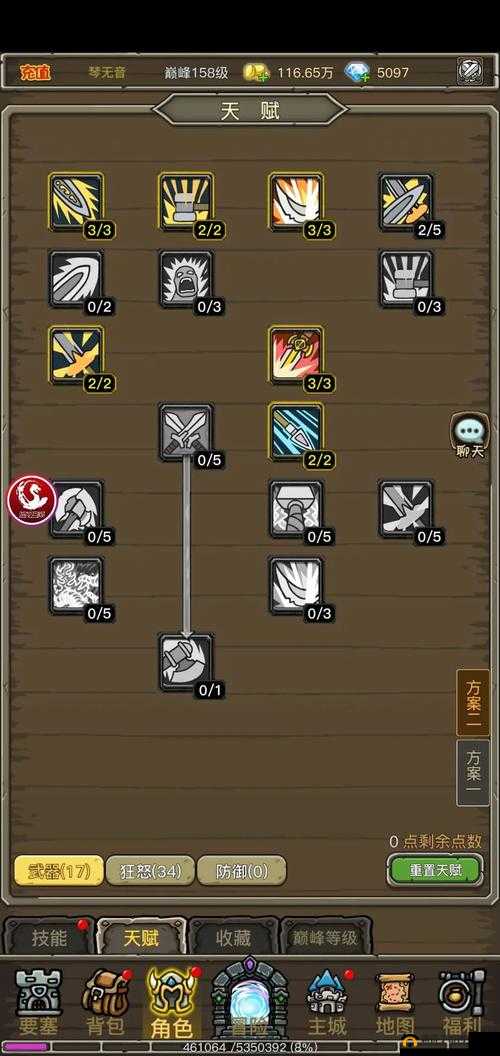The width and height of the screenshot is (500, 1056).
Task: Open the 巅峰等级 tab
Action: pyautogui.click(x=325, y=937)
